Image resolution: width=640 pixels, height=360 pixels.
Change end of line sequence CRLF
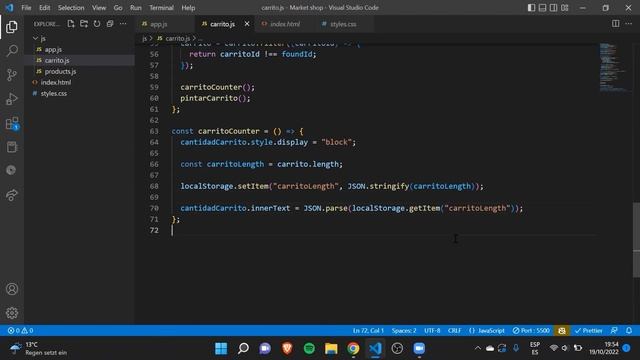point(454,331)
